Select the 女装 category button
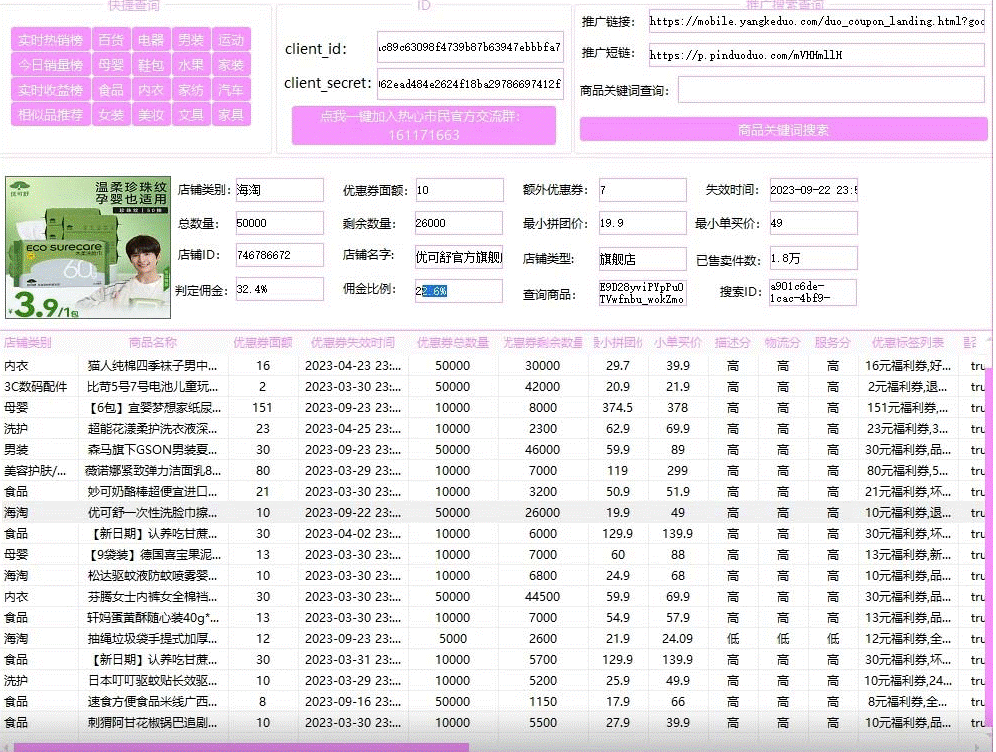This screenshot has width=996, height=752. click(x=111, y=115)
